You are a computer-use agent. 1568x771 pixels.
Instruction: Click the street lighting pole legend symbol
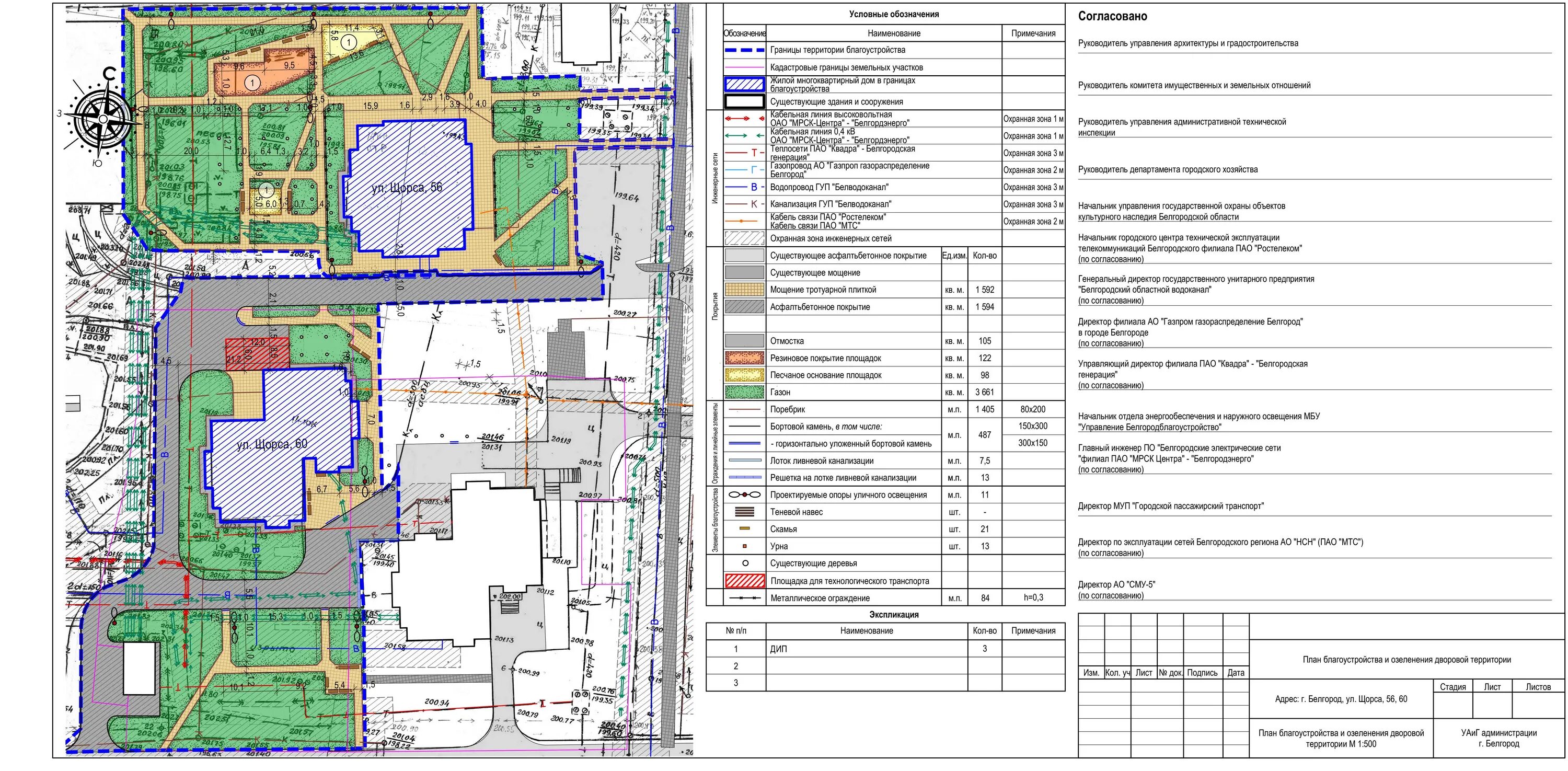744,494
